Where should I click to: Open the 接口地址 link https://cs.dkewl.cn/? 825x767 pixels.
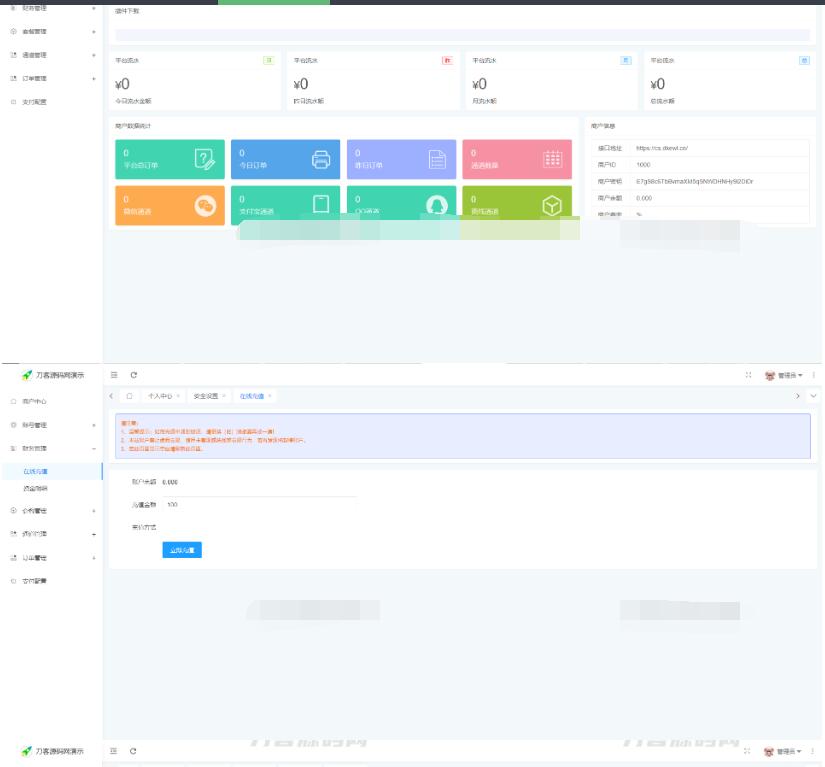[662, 148]
